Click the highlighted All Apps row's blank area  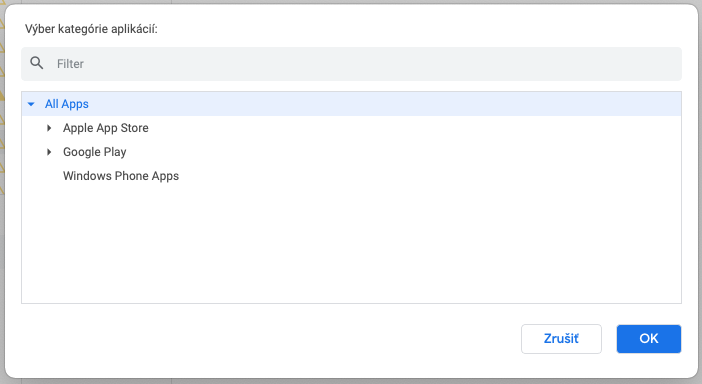click(x=385, y=104)
